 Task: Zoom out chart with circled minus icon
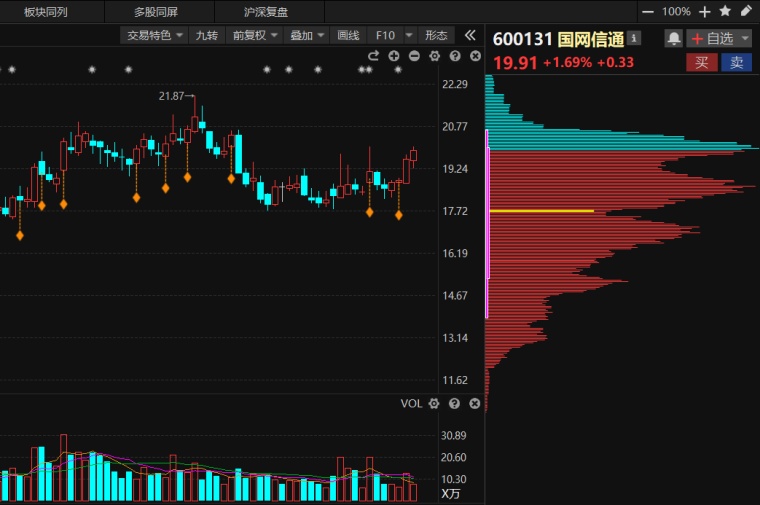point(414,56)
